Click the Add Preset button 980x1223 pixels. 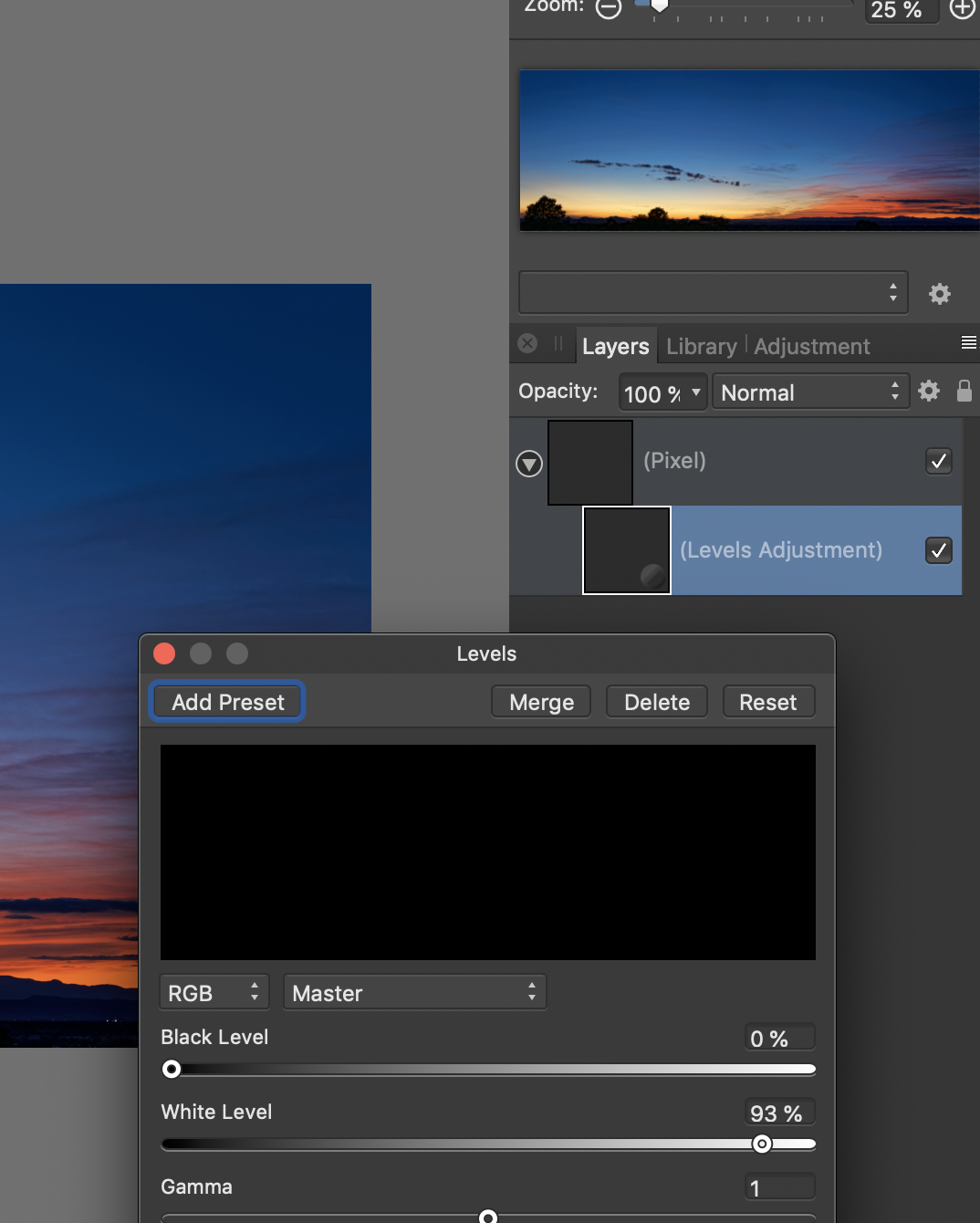click(x=226, y=701)
